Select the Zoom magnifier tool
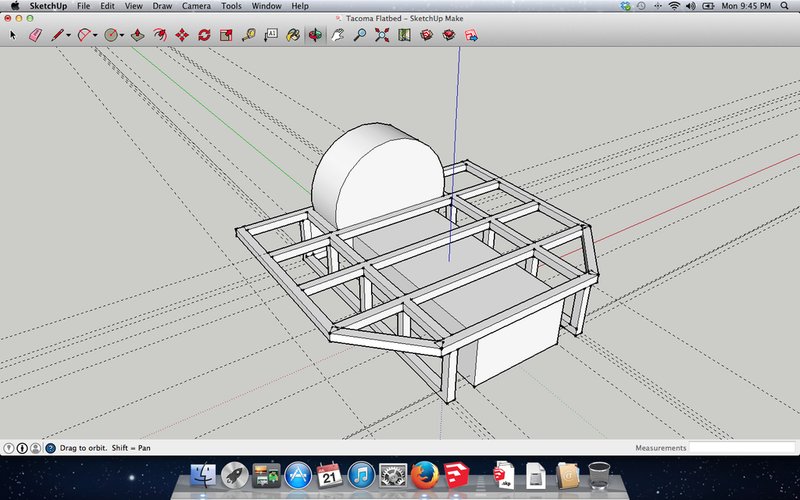 point(360,35)
